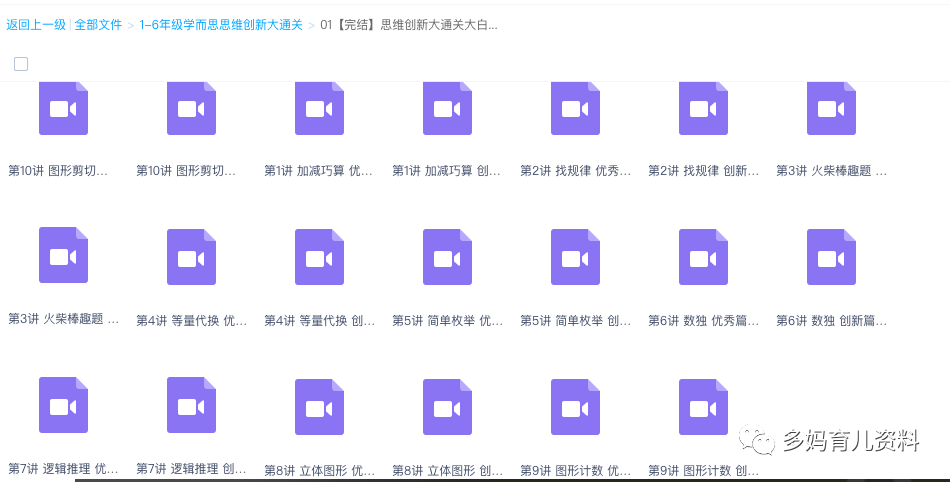The width and height of the screenshot is (950, 482).
Task: Select file name 第7讲 逻辑推理 创...
Action: tap(191, 468)
